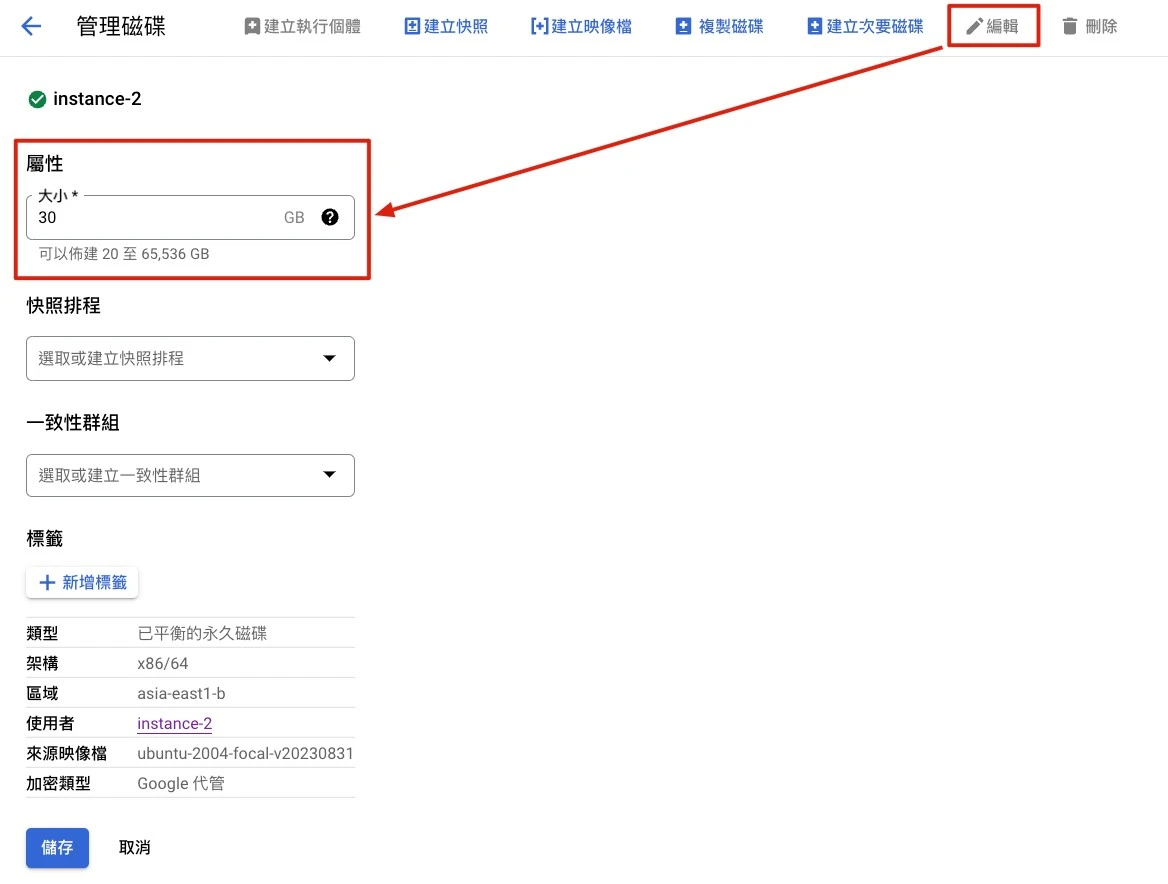Add a new label with 新增標籤
Screen dimensions: 1168x884
coord(82,582)
